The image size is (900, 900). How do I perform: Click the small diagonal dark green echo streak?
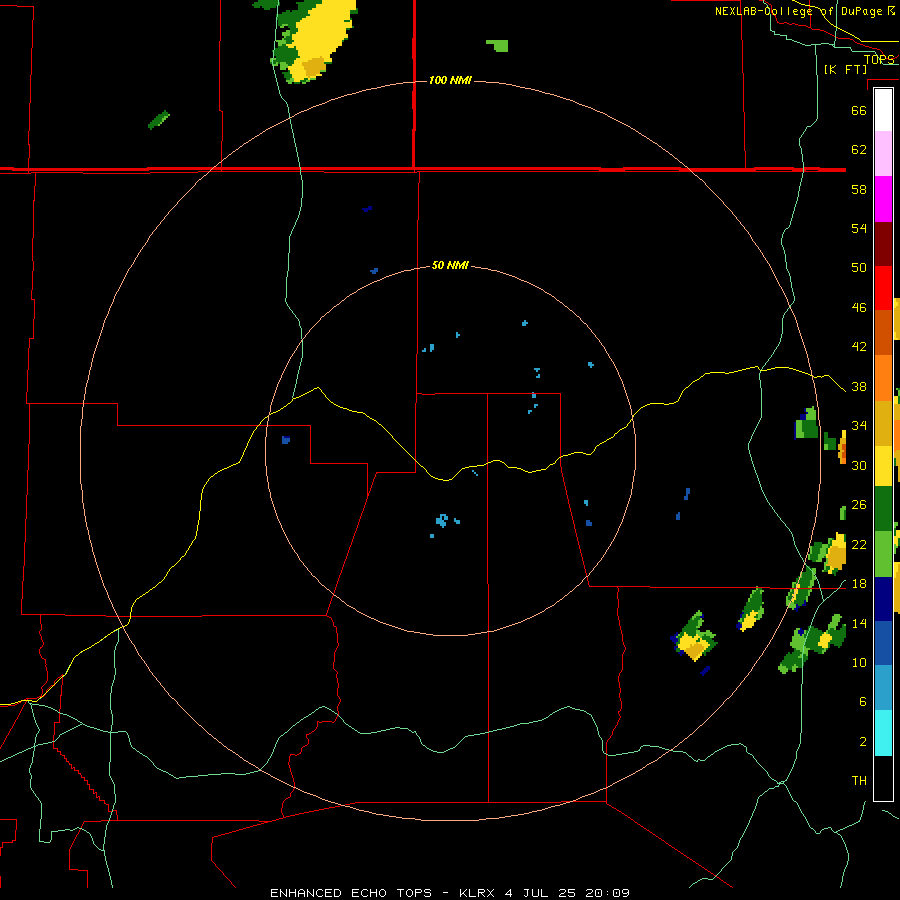[x=159, y=119]
